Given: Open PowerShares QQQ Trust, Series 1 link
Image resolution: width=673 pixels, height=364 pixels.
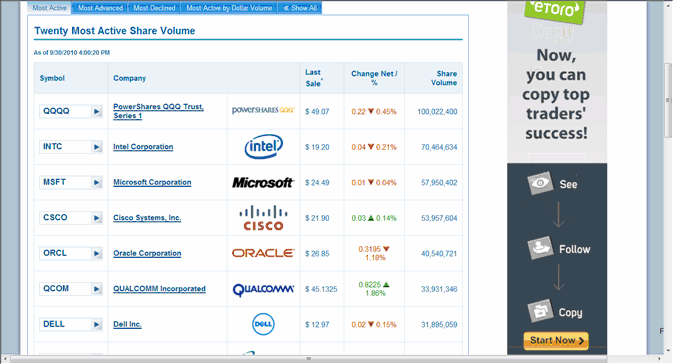Looking at the screenshot, I should pos(158,111).
